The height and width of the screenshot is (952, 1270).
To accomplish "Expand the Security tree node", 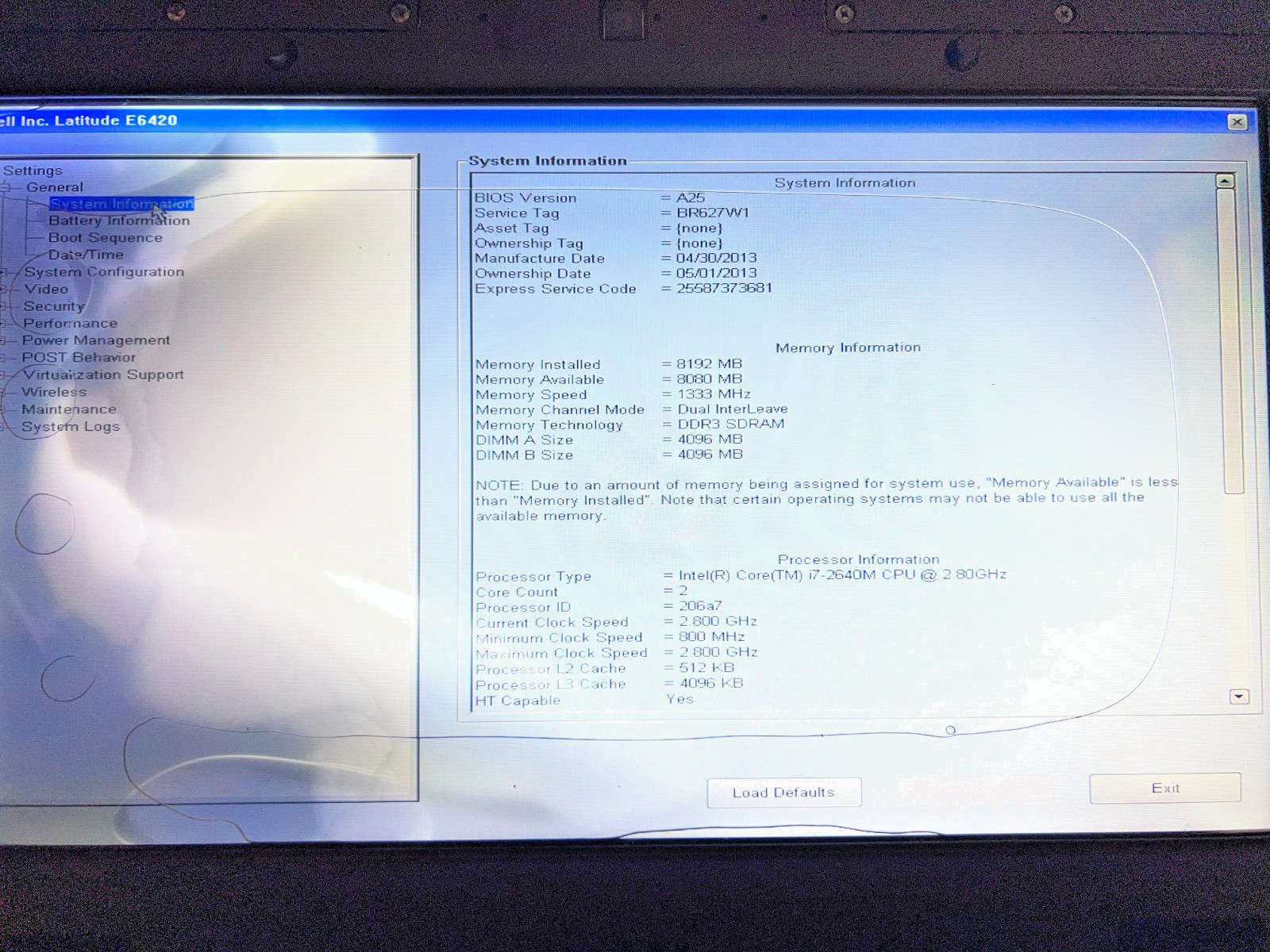I will point(4,306).
